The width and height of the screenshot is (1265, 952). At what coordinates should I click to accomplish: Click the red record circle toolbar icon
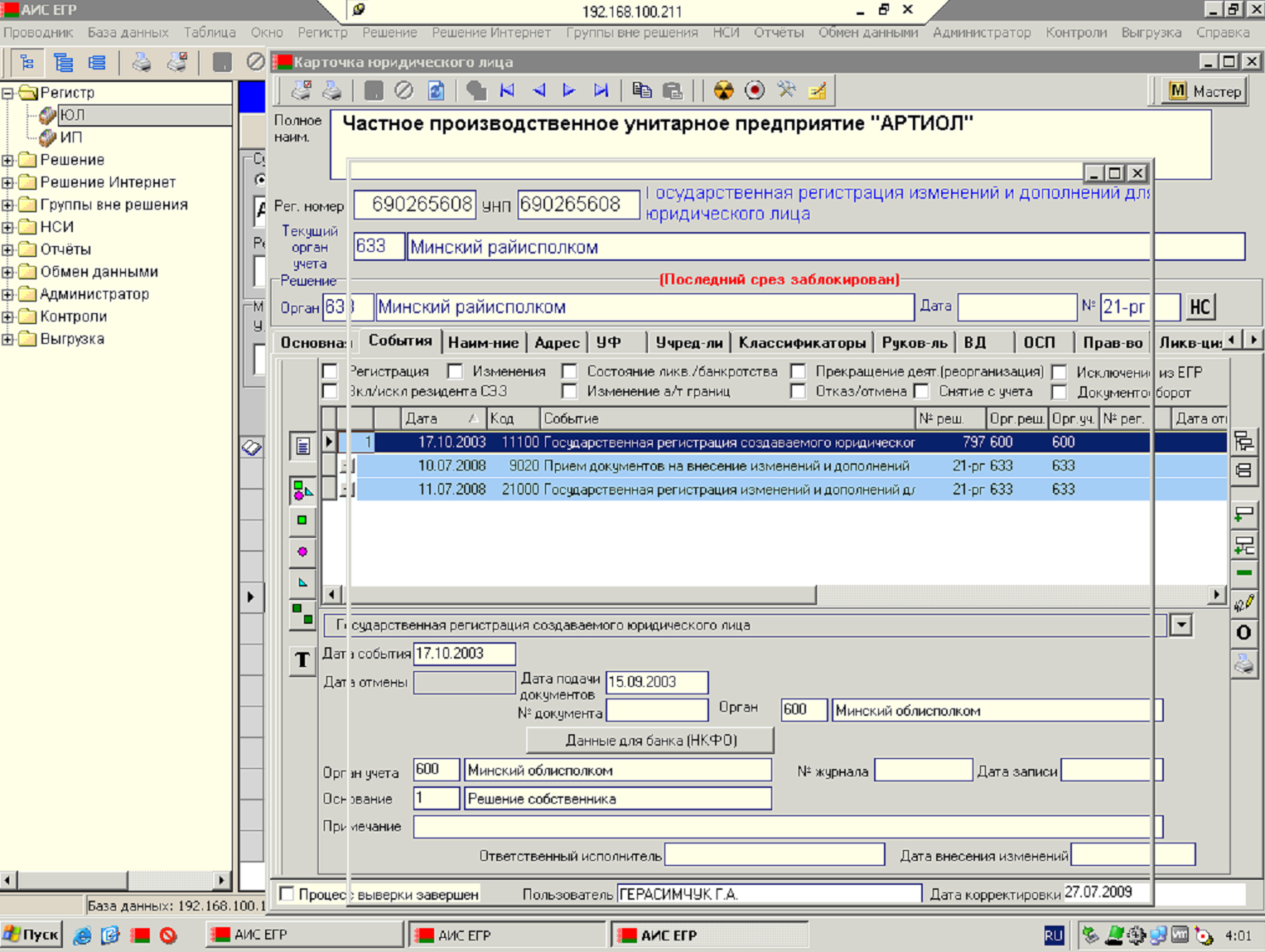click(754, 90)
